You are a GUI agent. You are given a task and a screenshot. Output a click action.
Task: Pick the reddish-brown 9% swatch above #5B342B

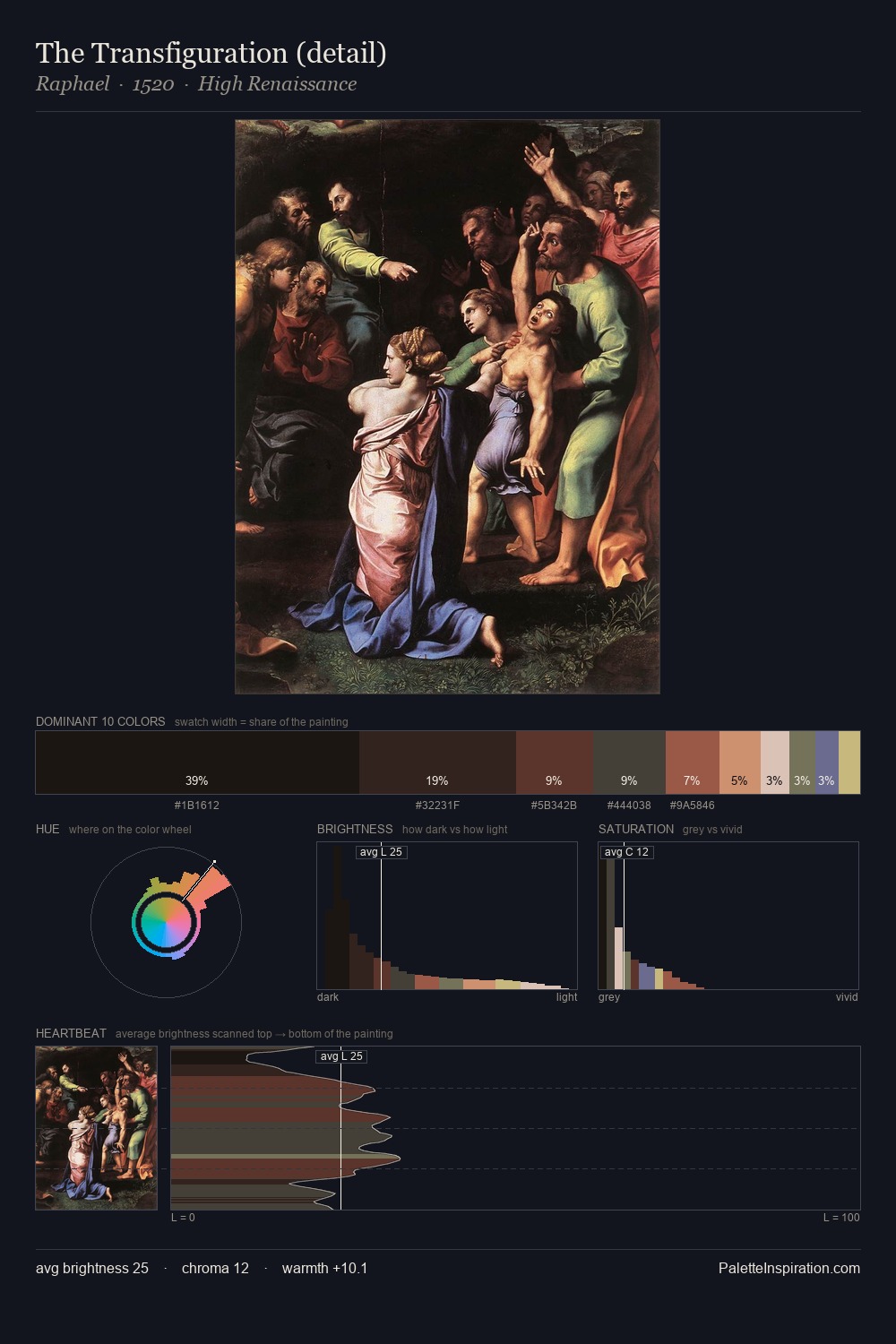[x=554, y=762]
